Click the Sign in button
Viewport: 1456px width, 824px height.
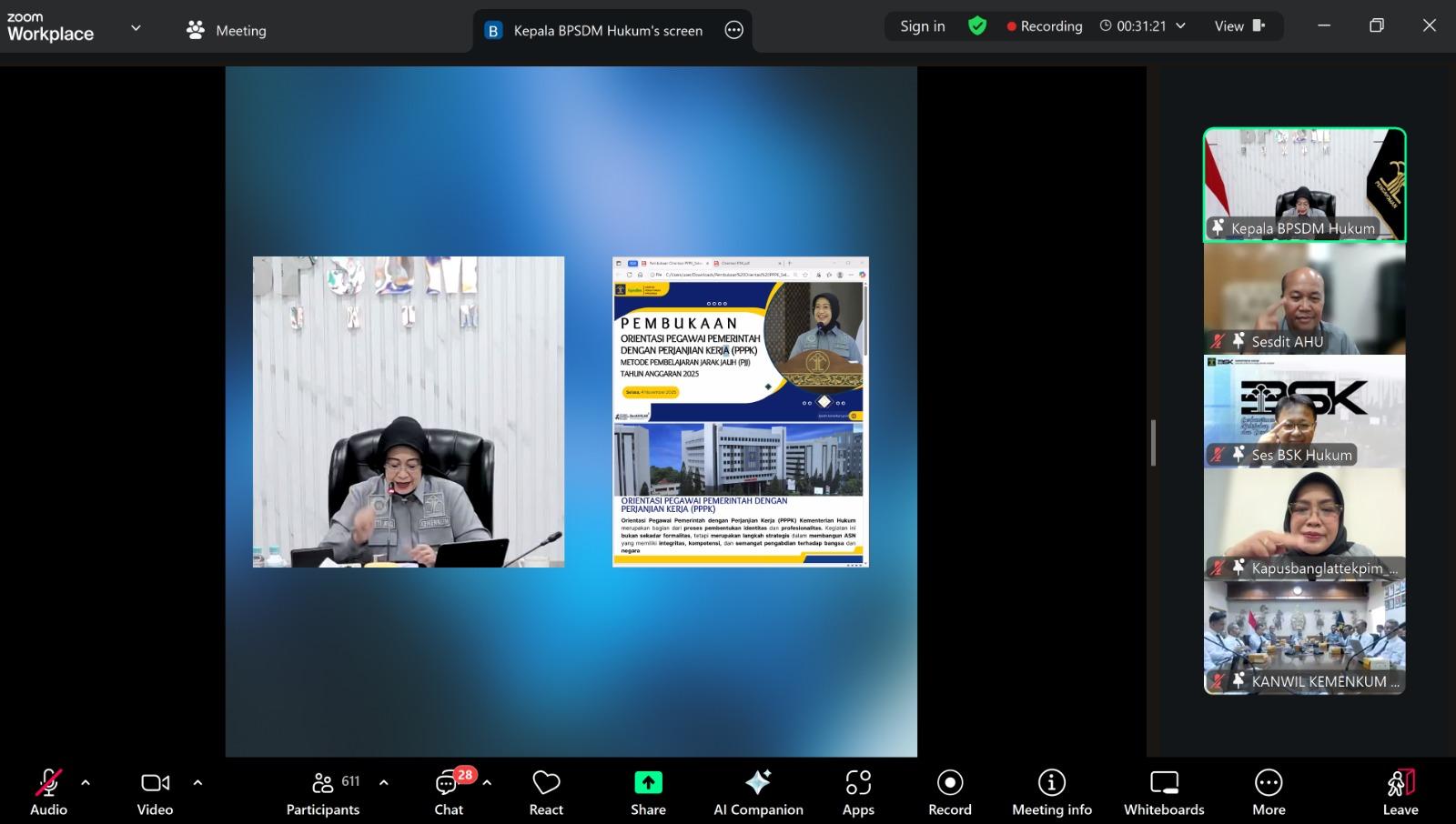922,26
